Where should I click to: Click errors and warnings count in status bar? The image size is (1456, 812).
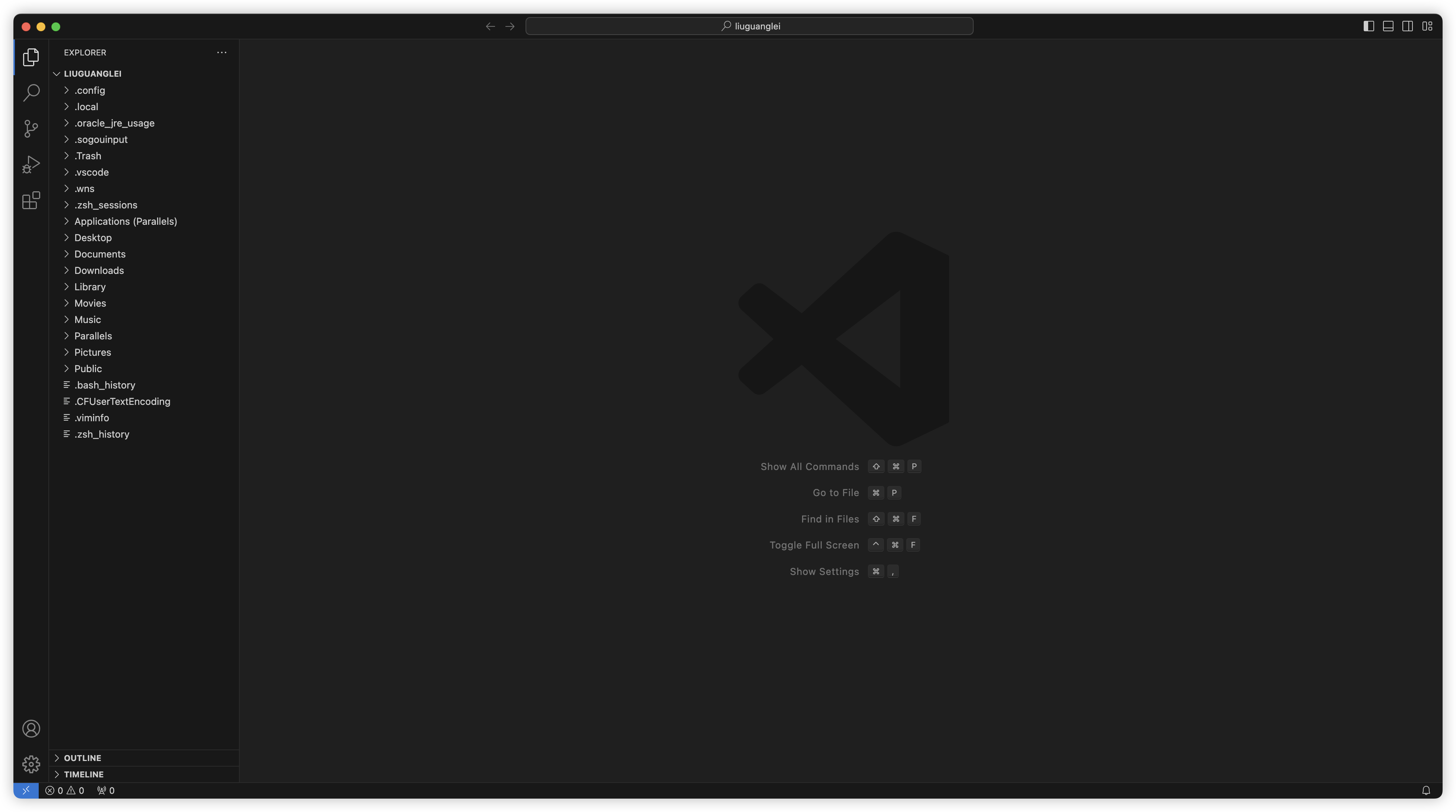click(65, 790)
